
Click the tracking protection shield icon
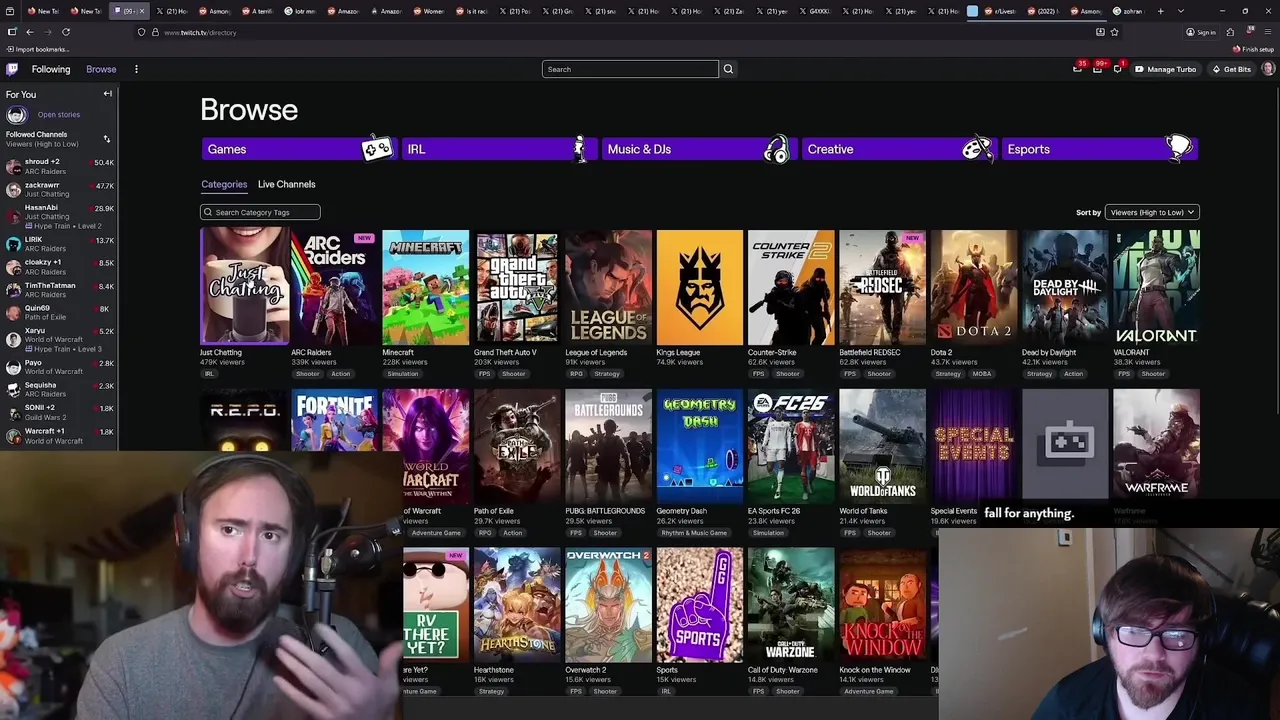coord(141,32)
